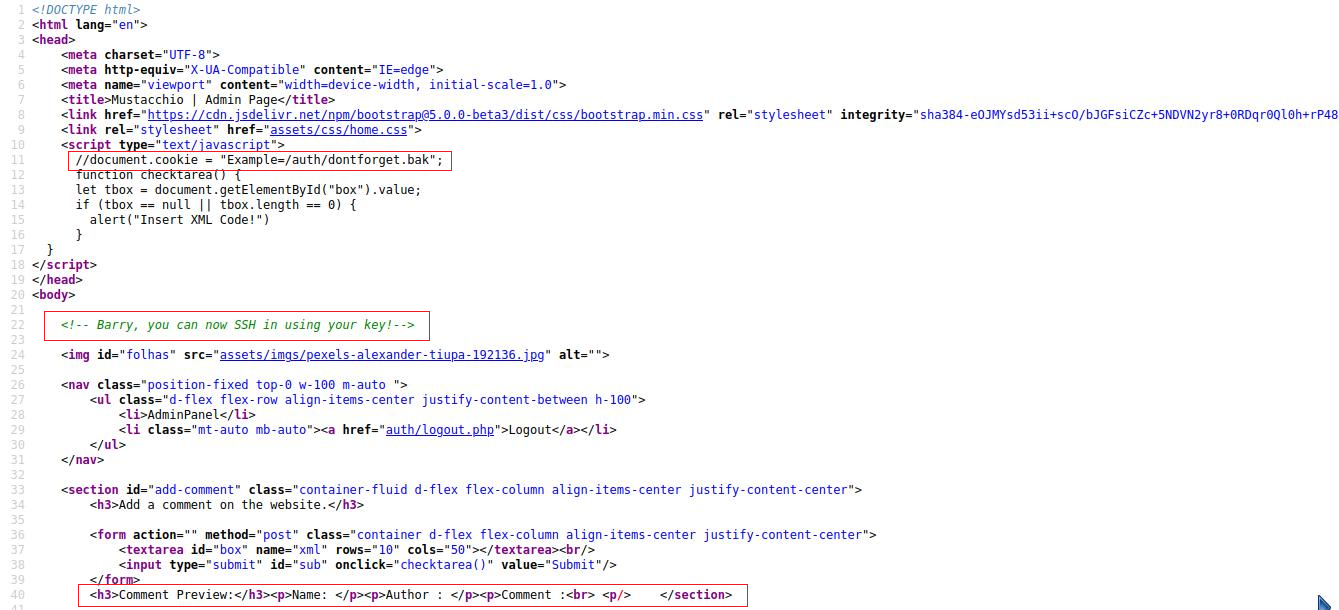This screenshot has width=1339, height=610.
Task: Click the let tbox getElementById line
Action: [x=248, y=190]
